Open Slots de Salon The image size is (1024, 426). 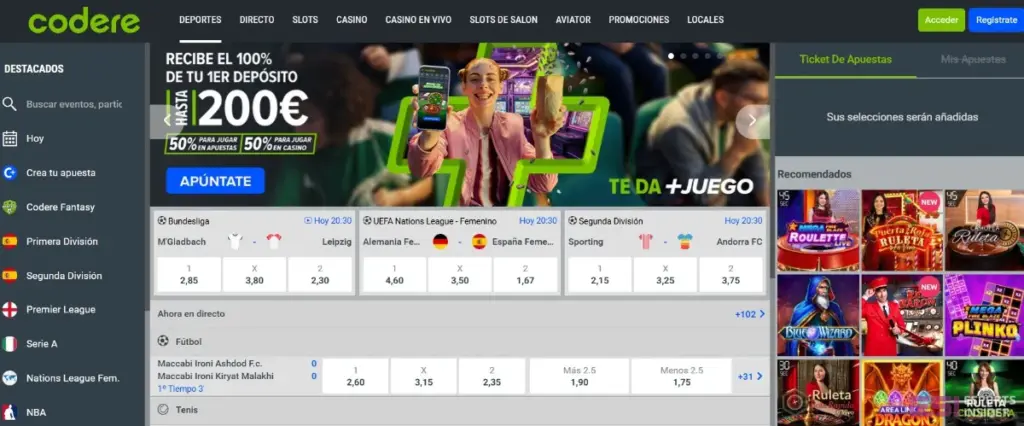pos(504,20)
